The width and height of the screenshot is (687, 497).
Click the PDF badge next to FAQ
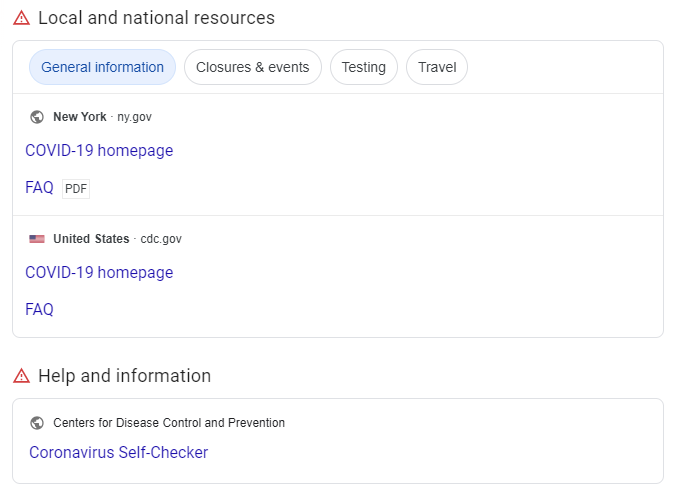(x=76, y=189)
